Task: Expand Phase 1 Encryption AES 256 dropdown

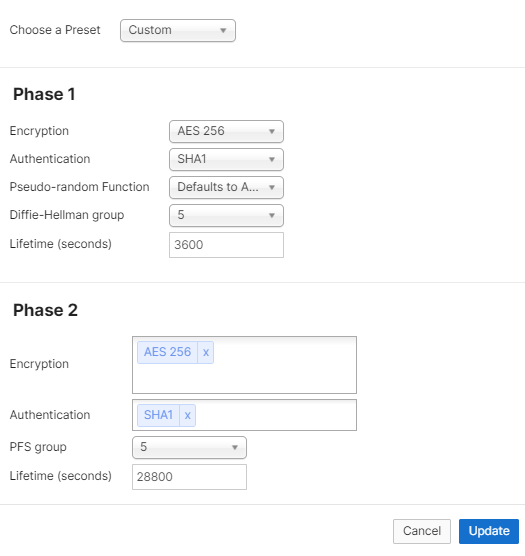Action: pyautogui.click(x=226, y=131)
